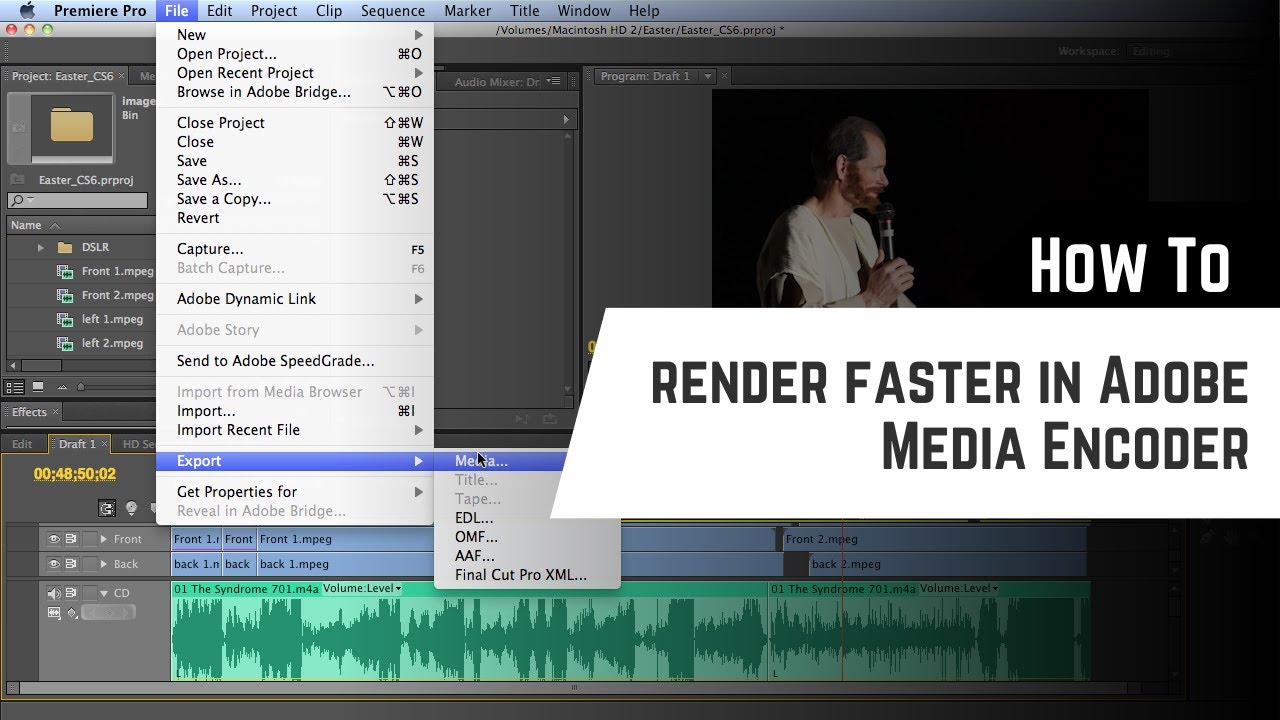Open the Sequence menu in menu bar
This screenshot has width=1280, height=720.
[393, 11]
